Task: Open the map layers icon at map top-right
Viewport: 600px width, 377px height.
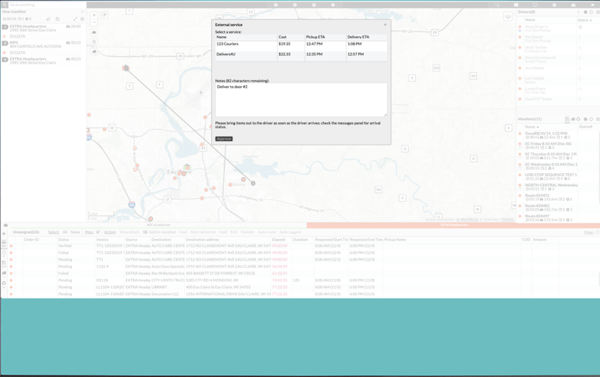Action: tap(508, 16)
